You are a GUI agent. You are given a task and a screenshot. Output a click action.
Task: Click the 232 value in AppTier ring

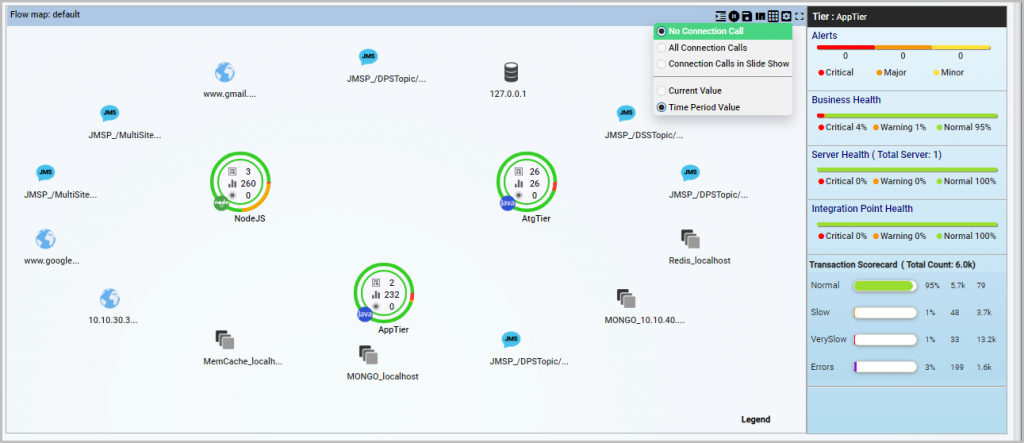392,295
